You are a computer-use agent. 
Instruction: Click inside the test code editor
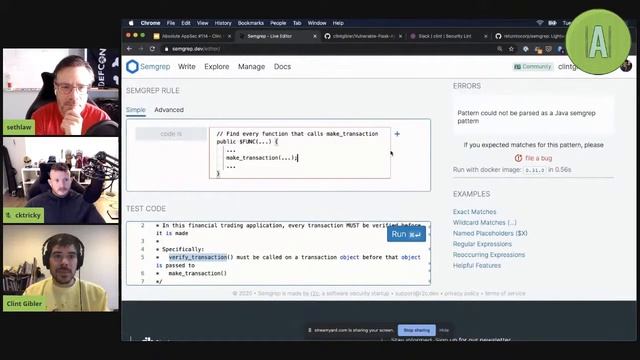point(278,253)
